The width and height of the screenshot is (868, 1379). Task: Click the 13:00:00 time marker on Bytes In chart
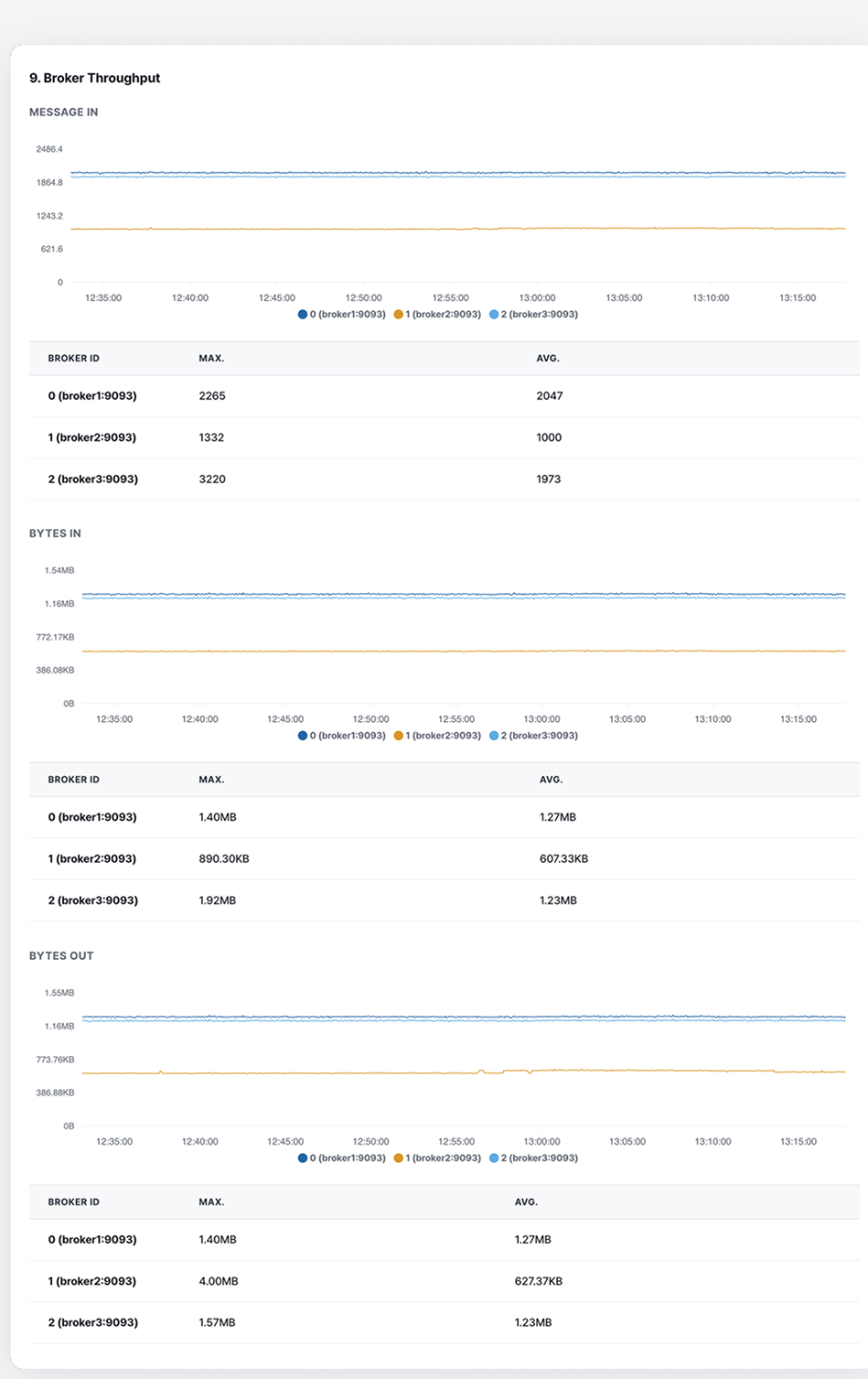[x=541, y=719]
